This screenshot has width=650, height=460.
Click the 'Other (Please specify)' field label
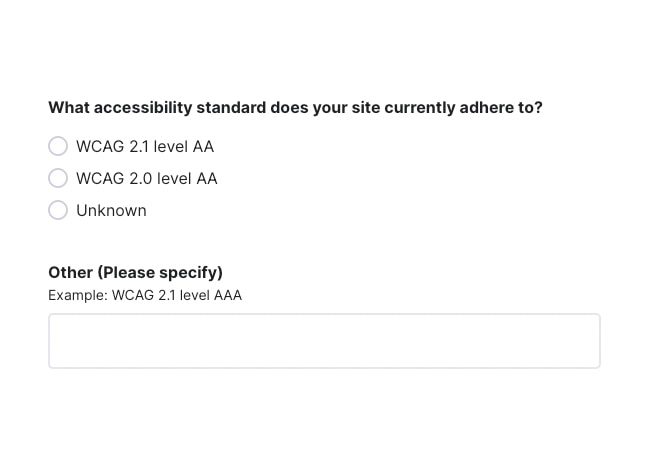135,272
